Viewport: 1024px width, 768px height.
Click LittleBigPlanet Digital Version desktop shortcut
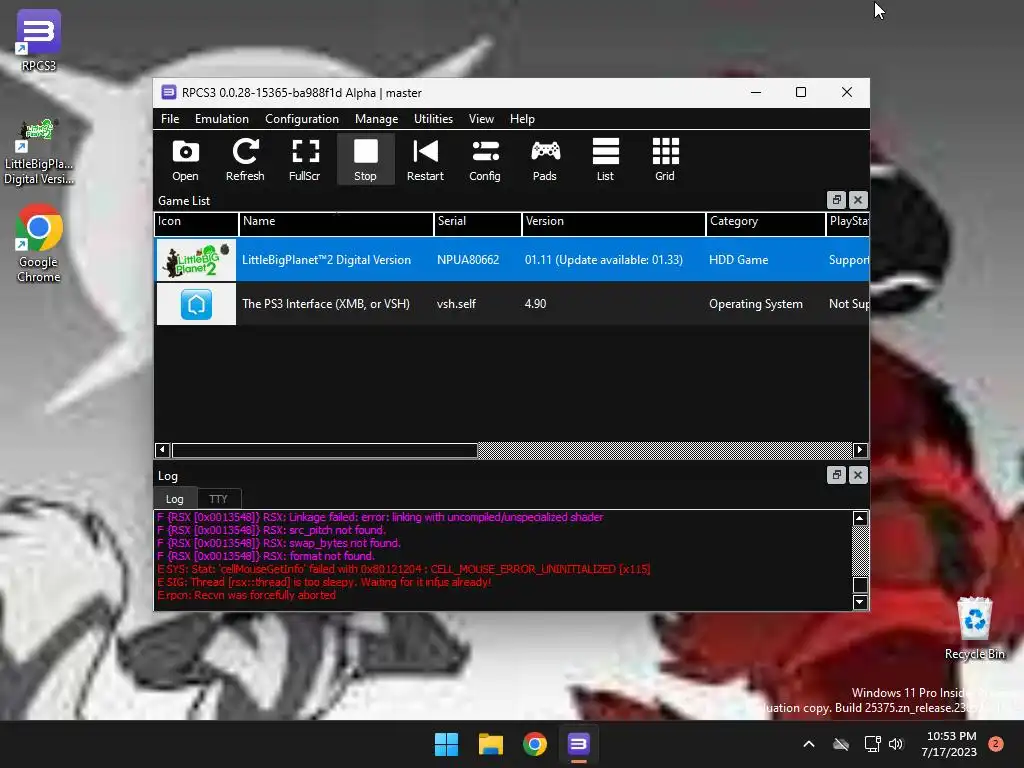pyautogui.click(x=39, y=152)
